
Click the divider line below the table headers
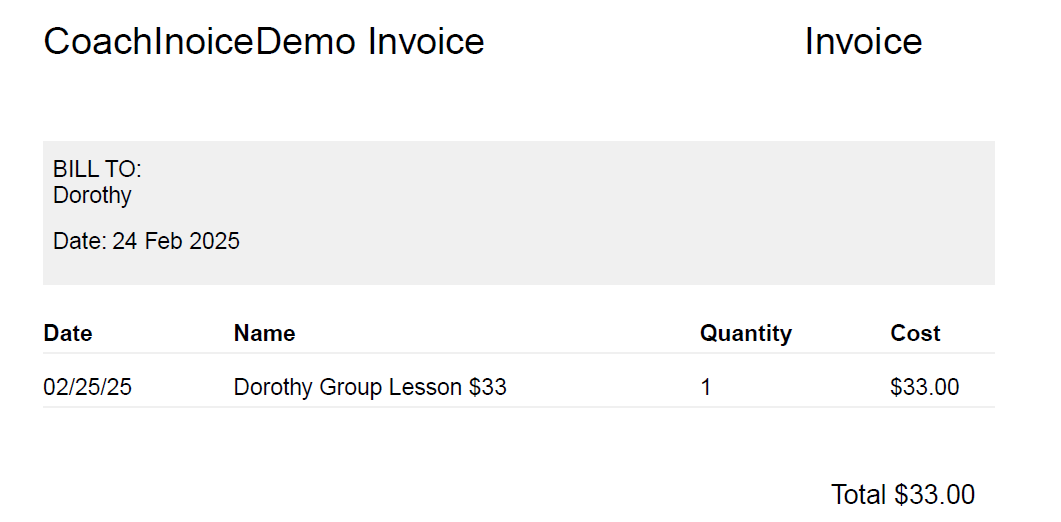pyautogui.click(x=519, y=353)
